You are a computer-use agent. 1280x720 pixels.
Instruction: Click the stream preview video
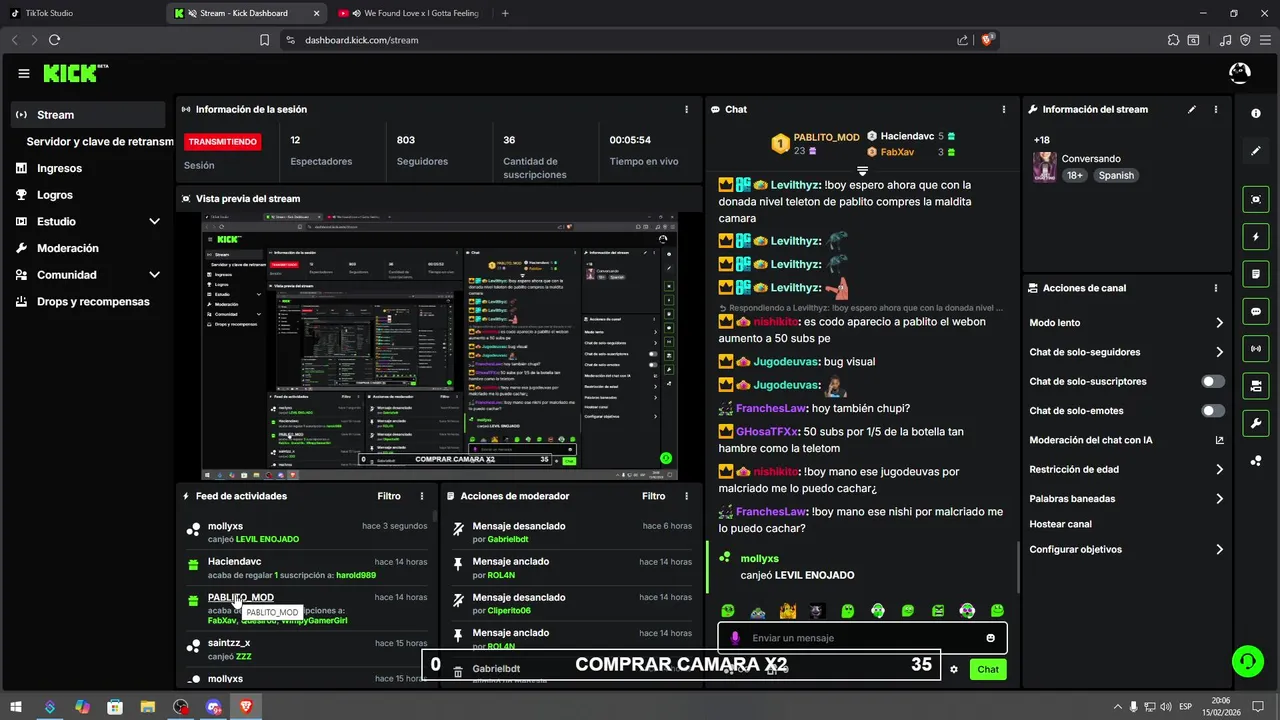(x=439, y=346)
